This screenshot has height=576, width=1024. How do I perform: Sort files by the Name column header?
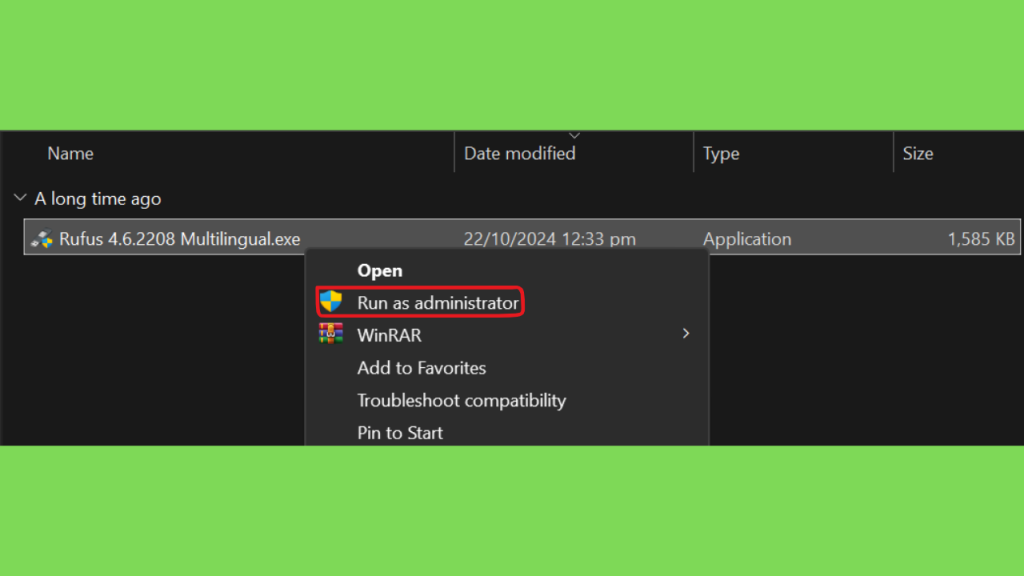71,153
